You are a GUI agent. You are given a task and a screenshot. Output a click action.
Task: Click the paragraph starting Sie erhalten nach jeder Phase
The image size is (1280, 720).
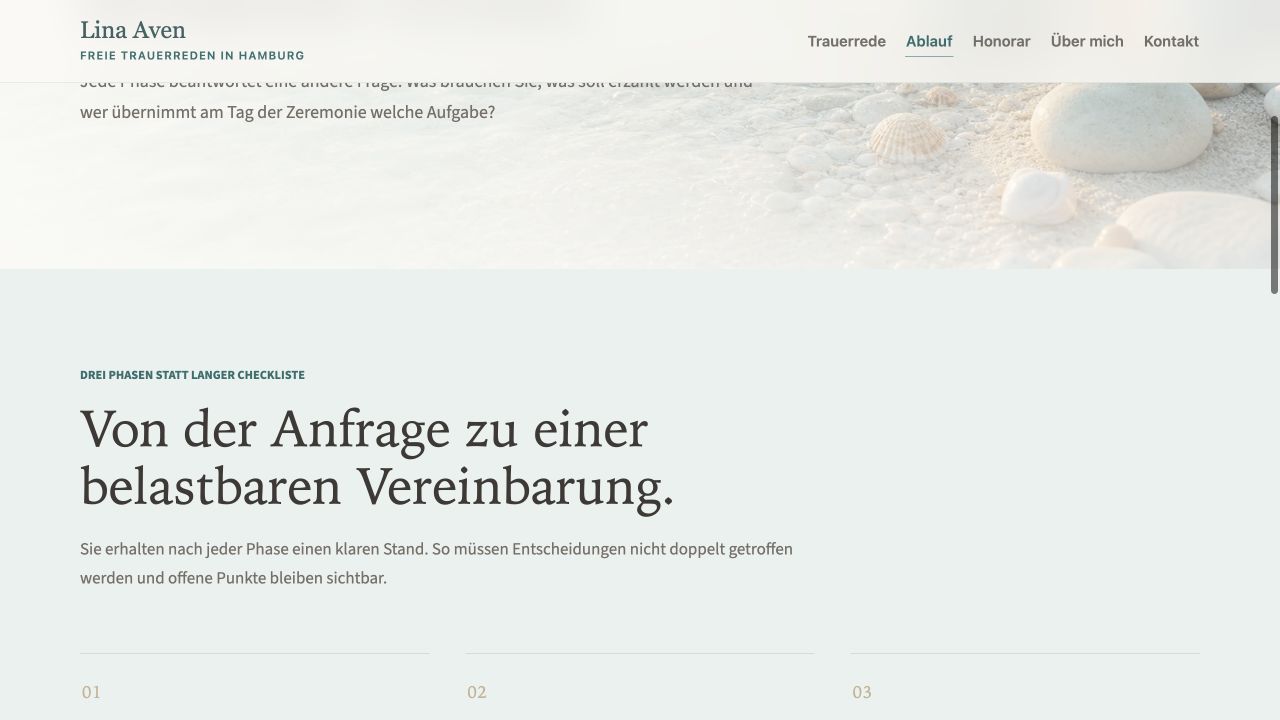[x=436, y=564]
